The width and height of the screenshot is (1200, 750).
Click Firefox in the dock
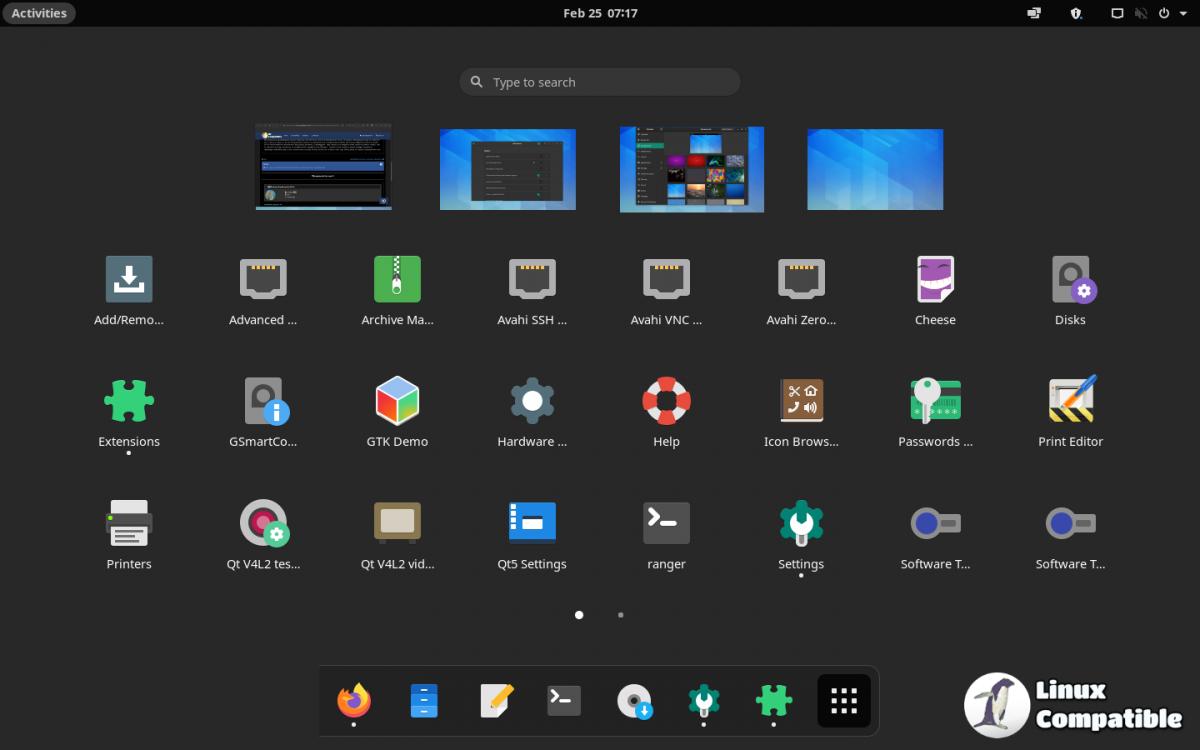pos(354,701)
